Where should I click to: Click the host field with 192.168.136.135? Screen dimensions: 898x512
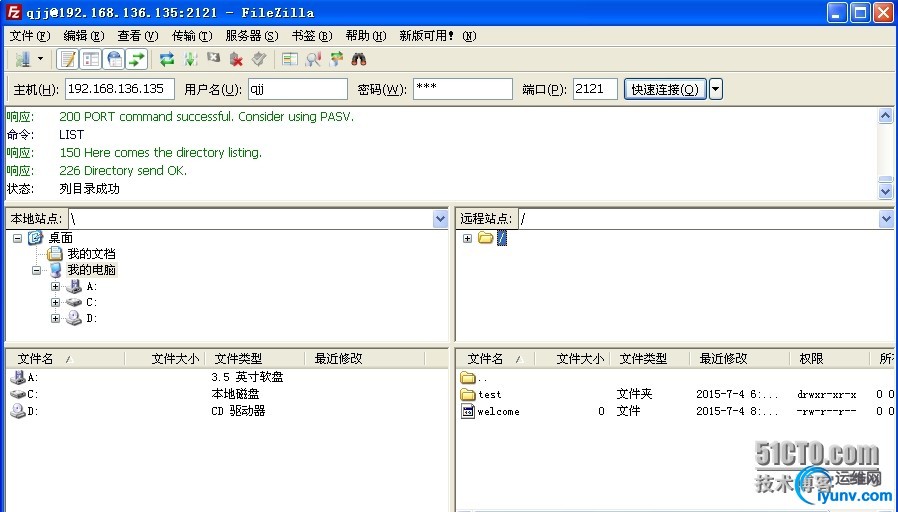[x=120, y=89]
